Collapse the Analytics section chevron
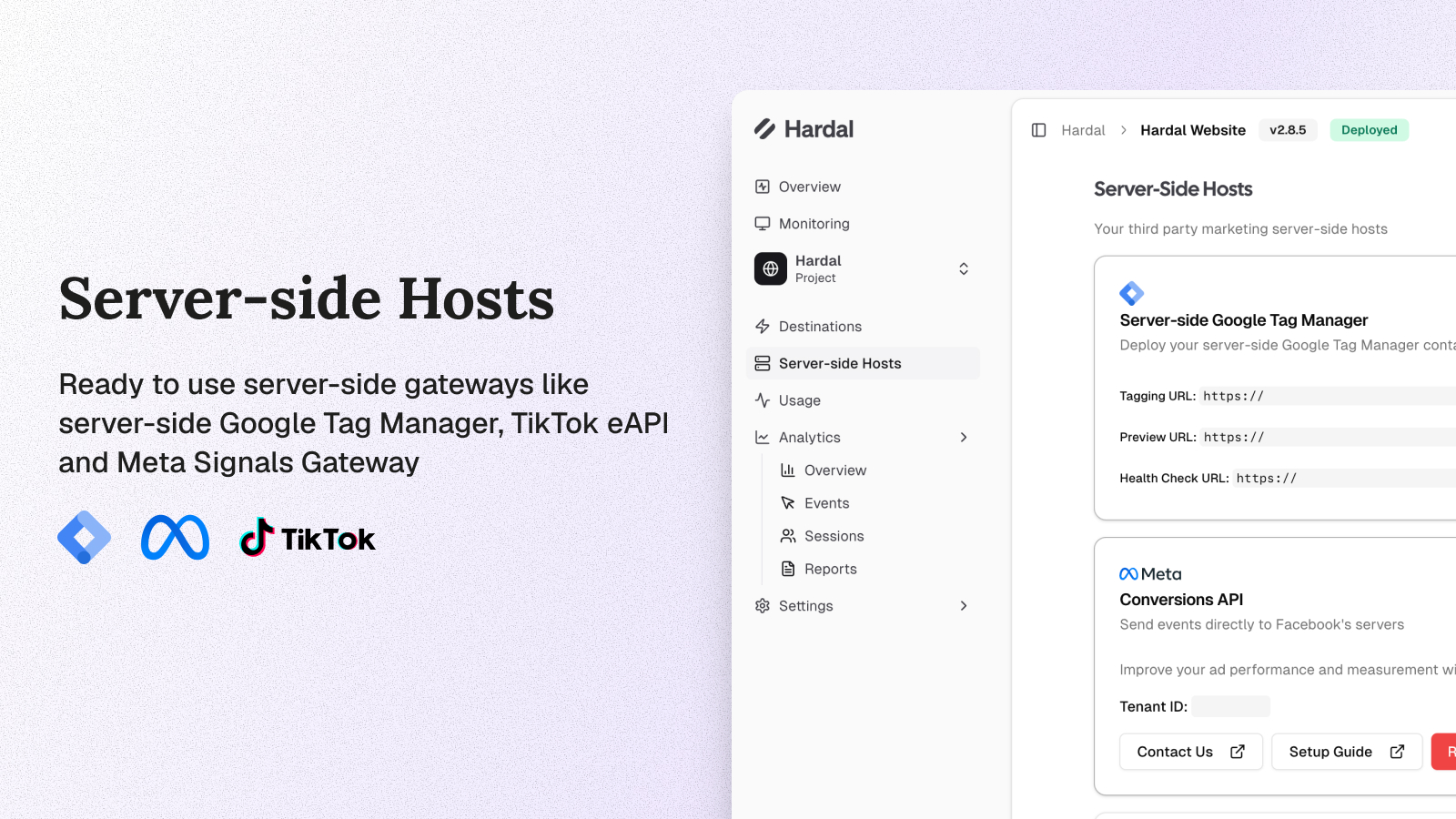1456x819 pixels. pos(964,438)
